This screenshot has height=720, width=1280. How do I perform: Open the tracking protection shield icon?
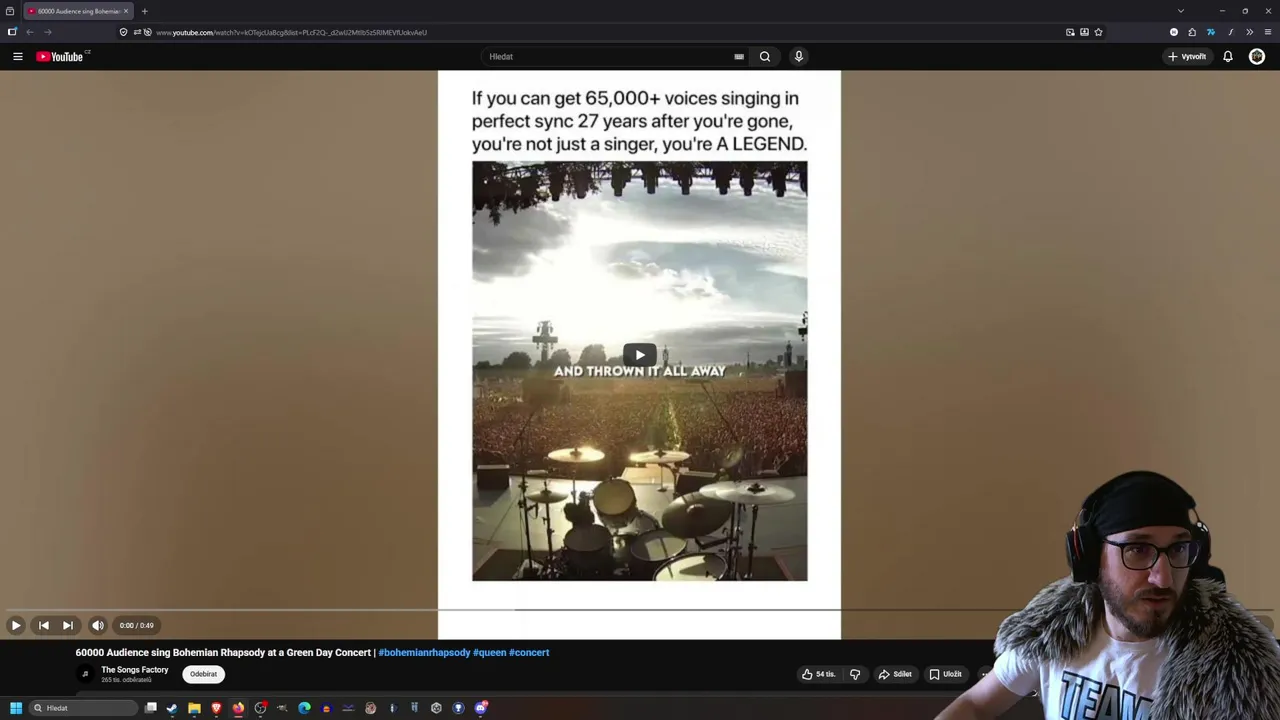(x=123, y=32)
